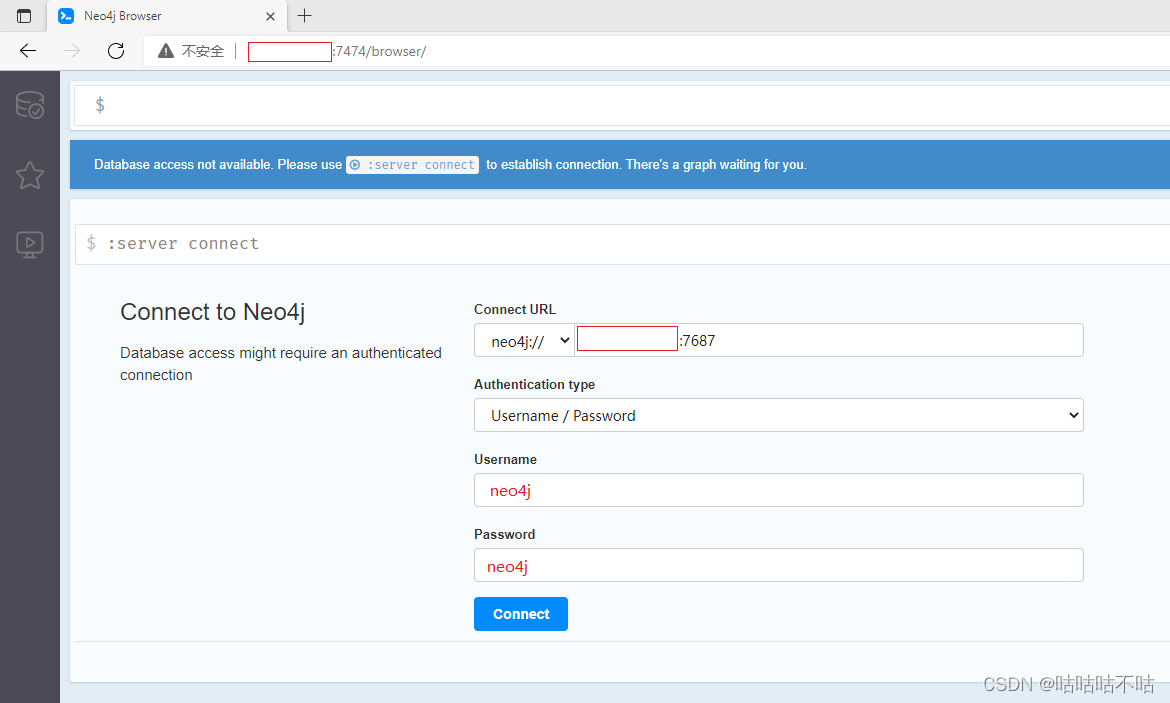This screenshot has height=703, width=1170.
Task: Click the blue Connect button
Action: pyautogui.click(x=521, y=614)
